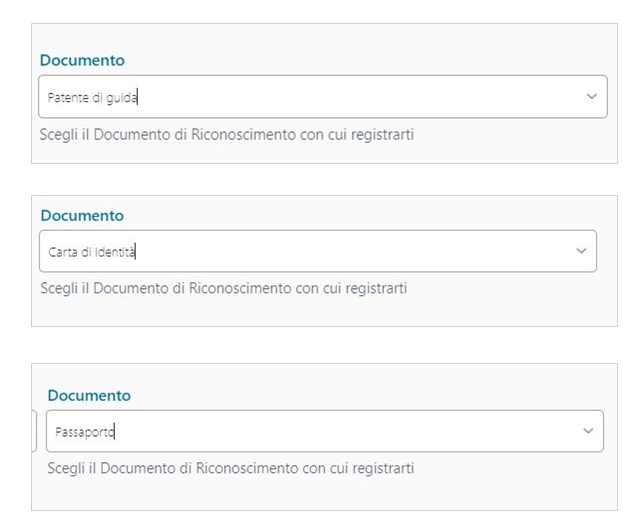Click Documento label above Passaporto
638x532 pixels.
89,396
